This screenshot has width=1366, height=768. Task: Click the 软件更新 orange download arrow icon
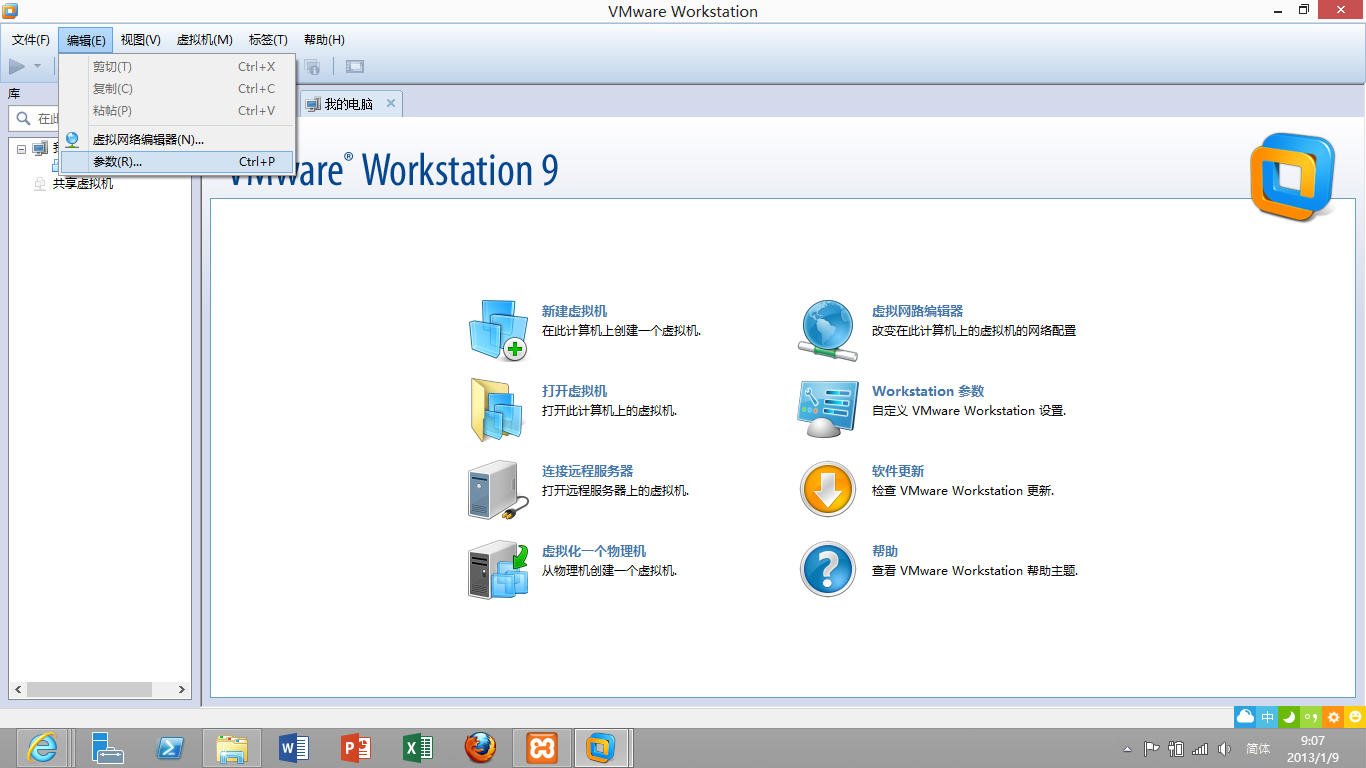coord(828,490)
